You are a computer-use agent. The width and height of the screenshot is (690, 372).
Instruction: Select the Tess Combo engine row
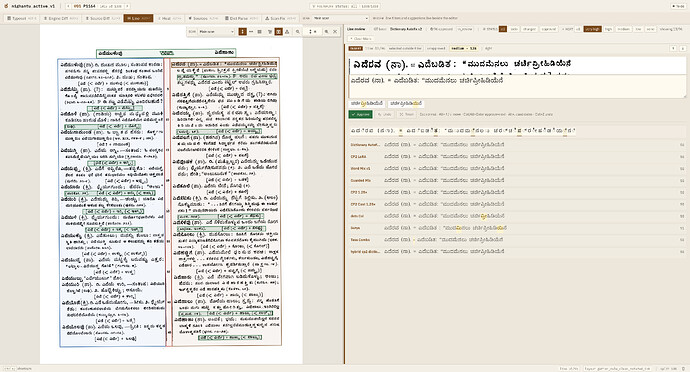(x=518, y=240)
